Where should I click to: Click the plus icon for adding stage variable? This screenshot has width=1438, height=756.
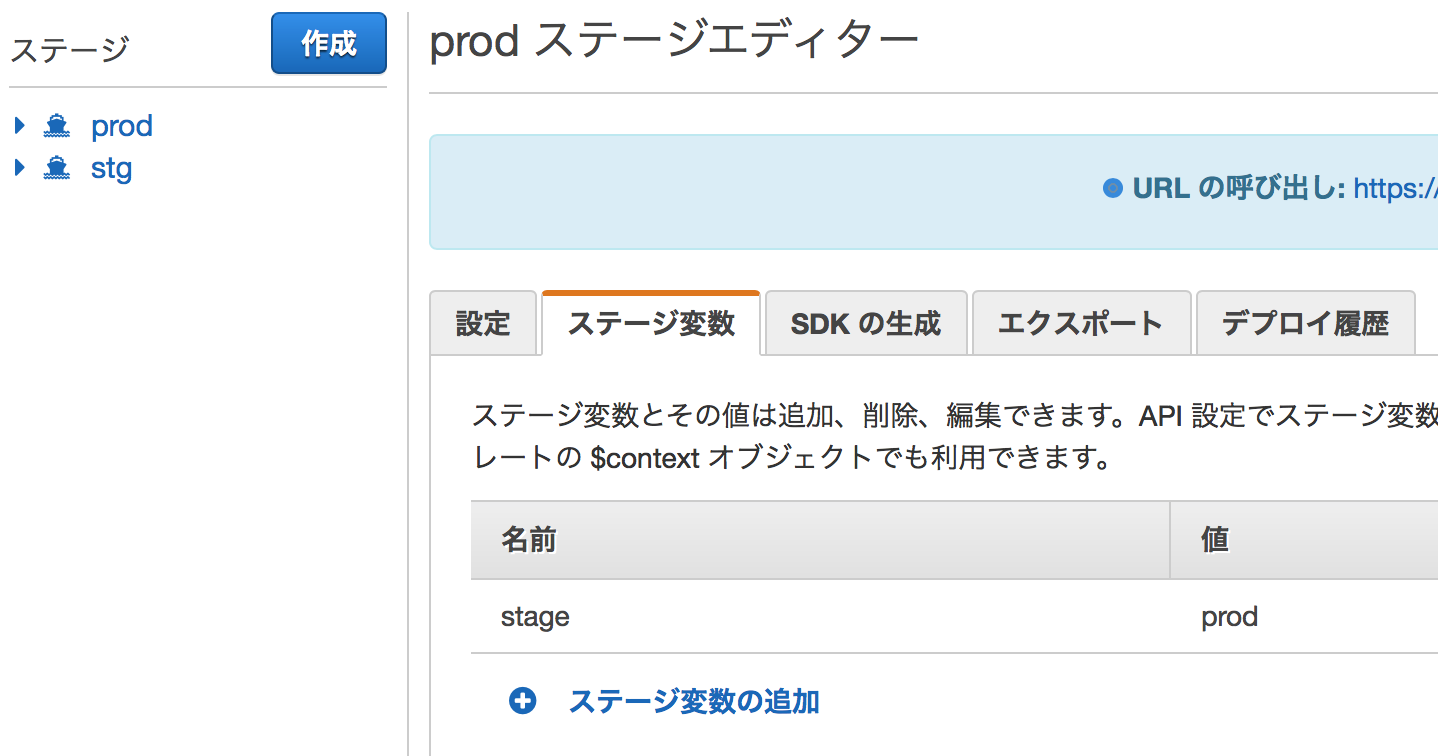(522, 701)
